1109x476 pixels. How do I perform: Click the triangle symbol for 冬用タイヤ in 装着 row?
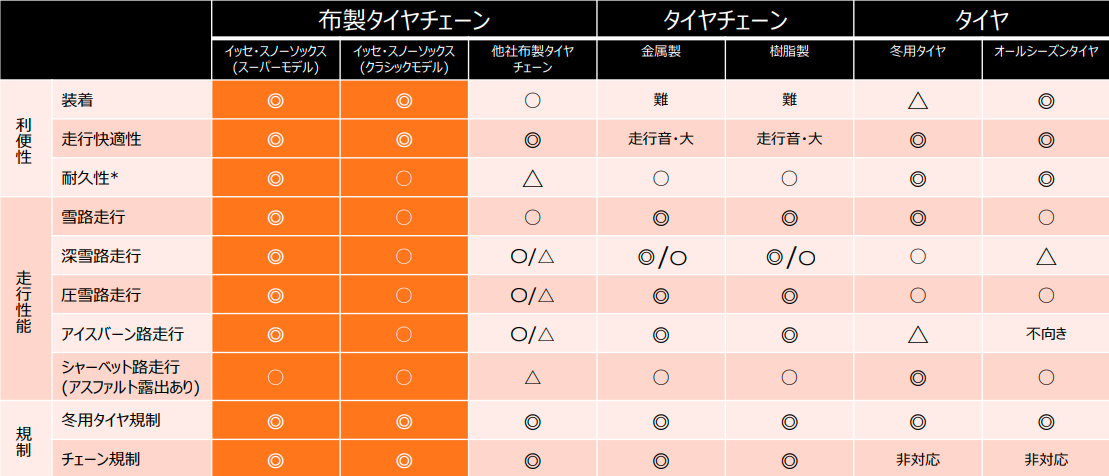[x=918, y=100]
